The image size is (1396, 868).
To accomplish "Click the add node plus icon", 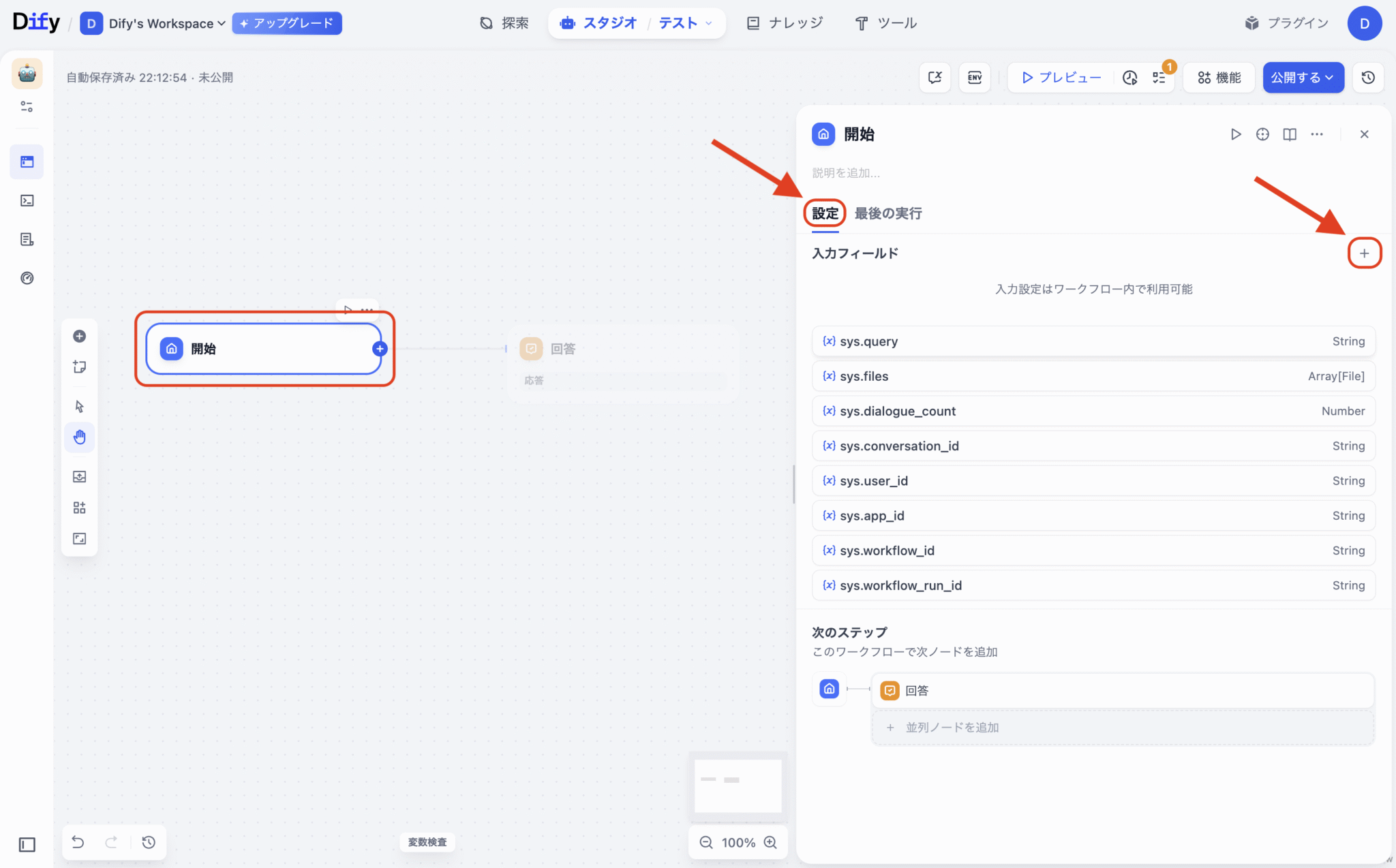I will [80, 336].
